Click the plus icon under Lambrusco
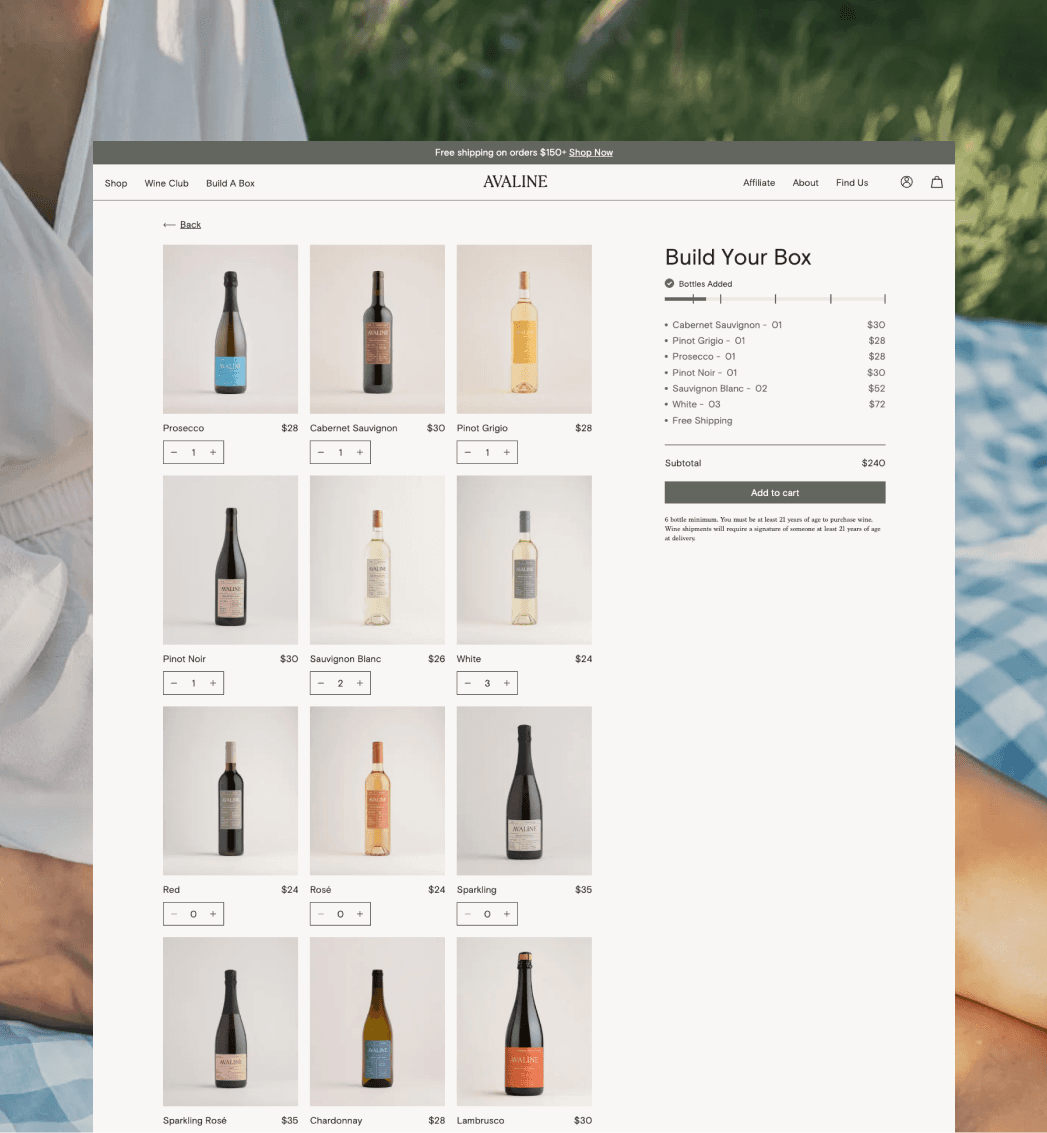 [x=507, y=1131]
